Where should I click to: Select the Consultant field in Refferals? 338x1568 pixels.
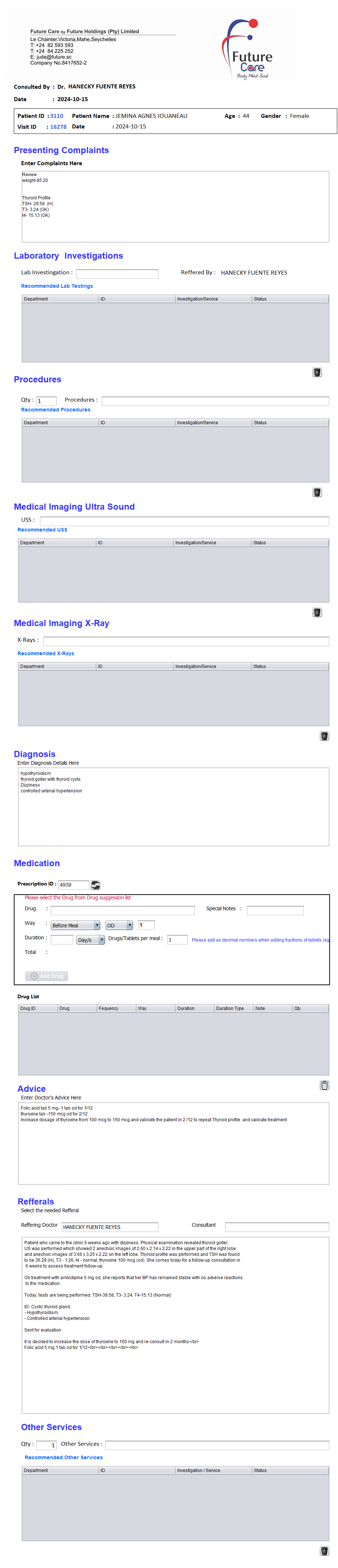pos(277,1226)
